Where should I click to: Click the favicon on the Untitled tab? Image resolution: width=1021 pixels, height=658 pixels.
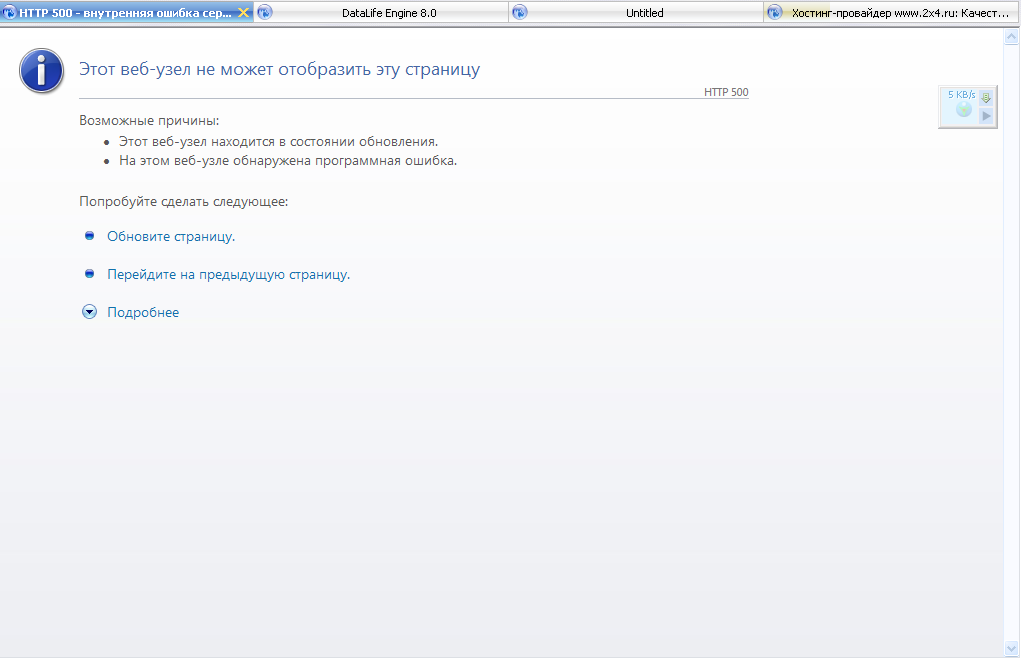(x=519, y=12)
